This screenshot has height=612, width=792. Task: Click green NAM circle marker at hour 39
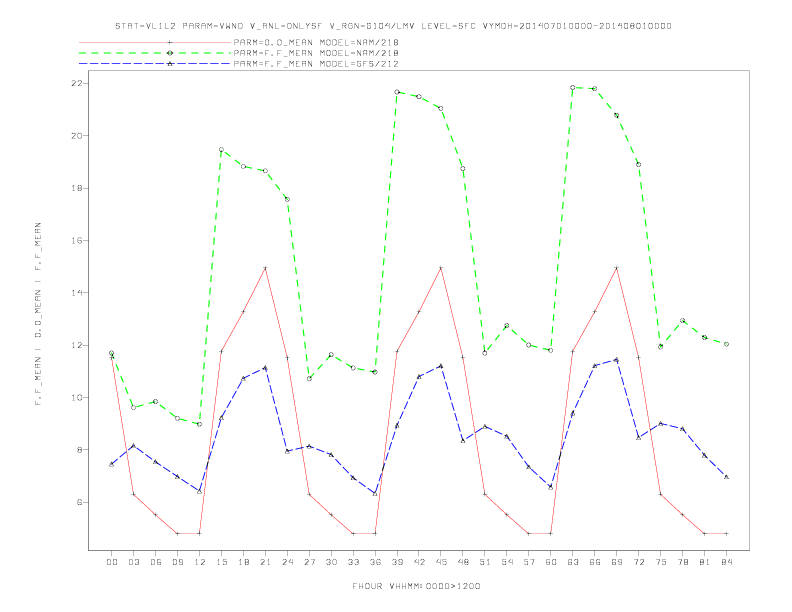tap(397, 92)
